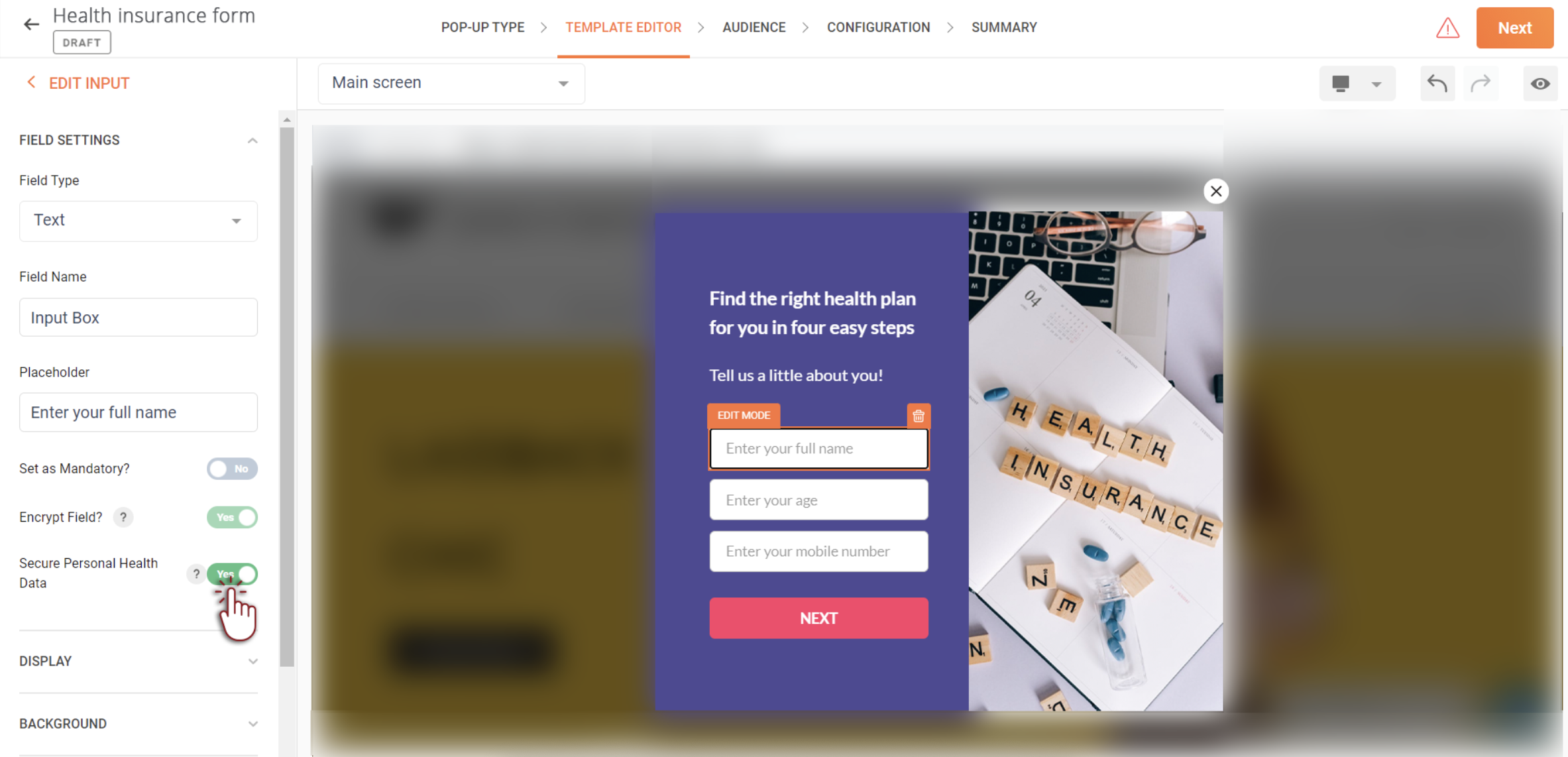1568x757 pixels.
Task: Open the Main screen dropdown
Action: tap(451, 84)
